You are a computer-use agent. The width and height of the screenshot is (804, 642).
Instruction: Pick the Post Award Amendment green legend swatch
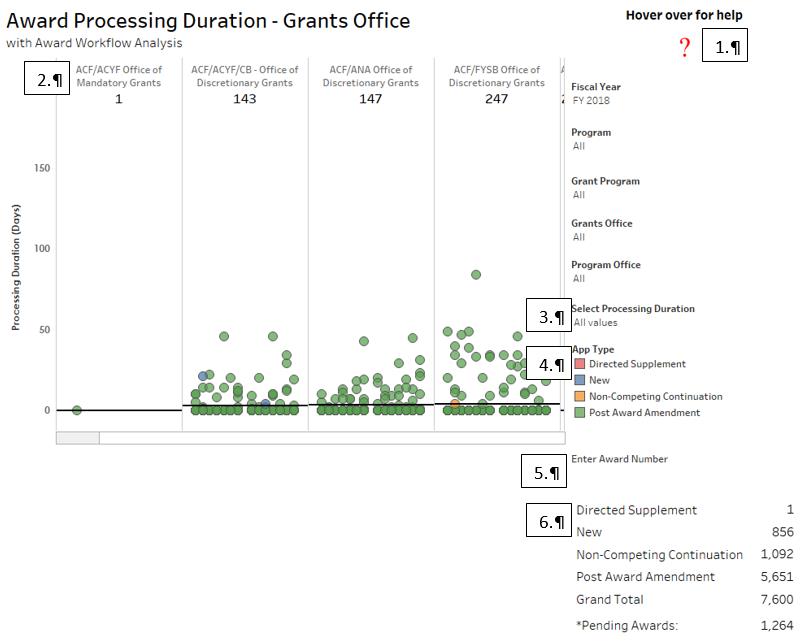578,412
